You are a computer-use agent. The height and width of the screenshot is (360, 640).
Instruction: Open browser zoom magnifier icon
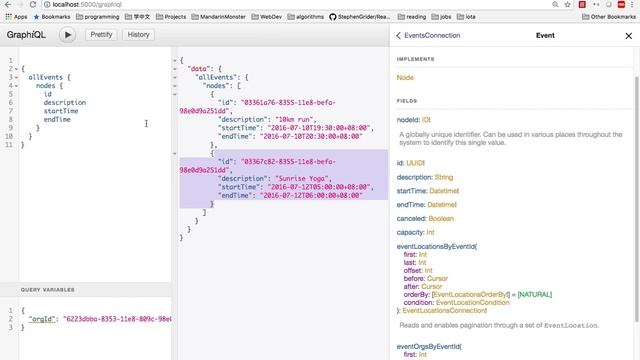pyautogui.click(x=555, y=4)
